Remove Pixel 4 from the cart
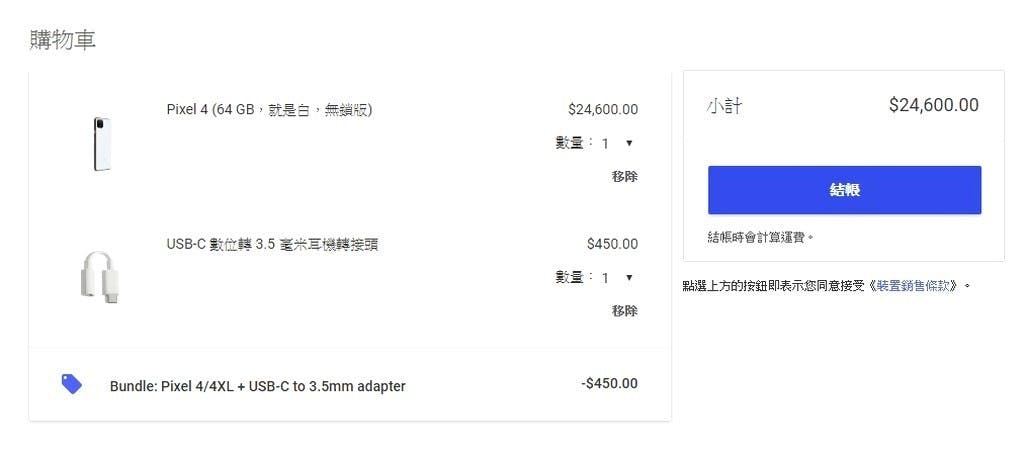The width and height of the screenshot is (1024, 460). [x=624, y=176]
